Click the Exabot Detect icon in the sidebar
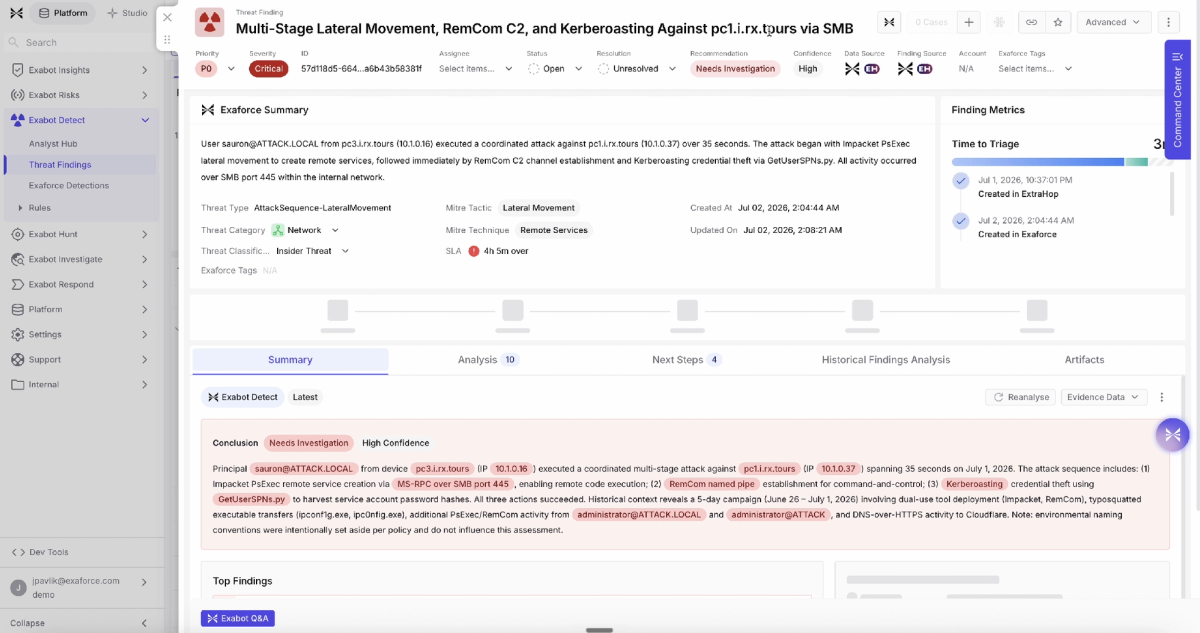Viewport: 1200px width, 633px height. pos(18,120)
